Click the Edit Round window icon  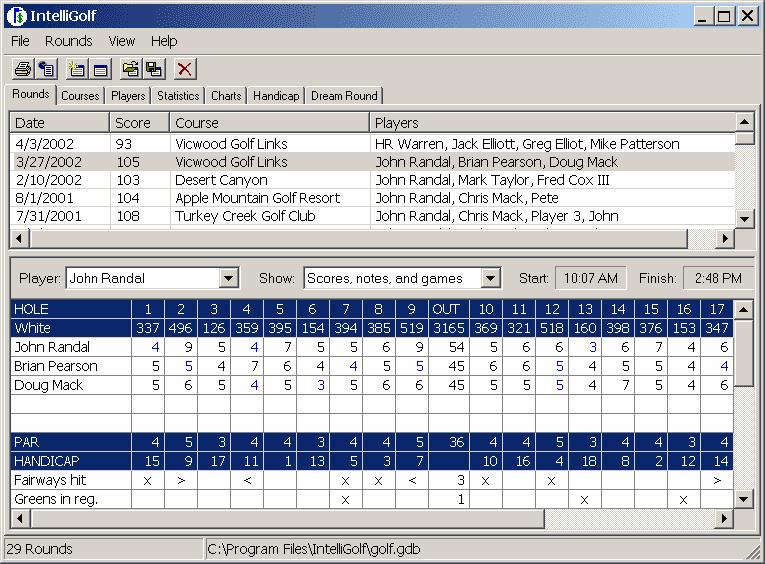coord(101,69)
